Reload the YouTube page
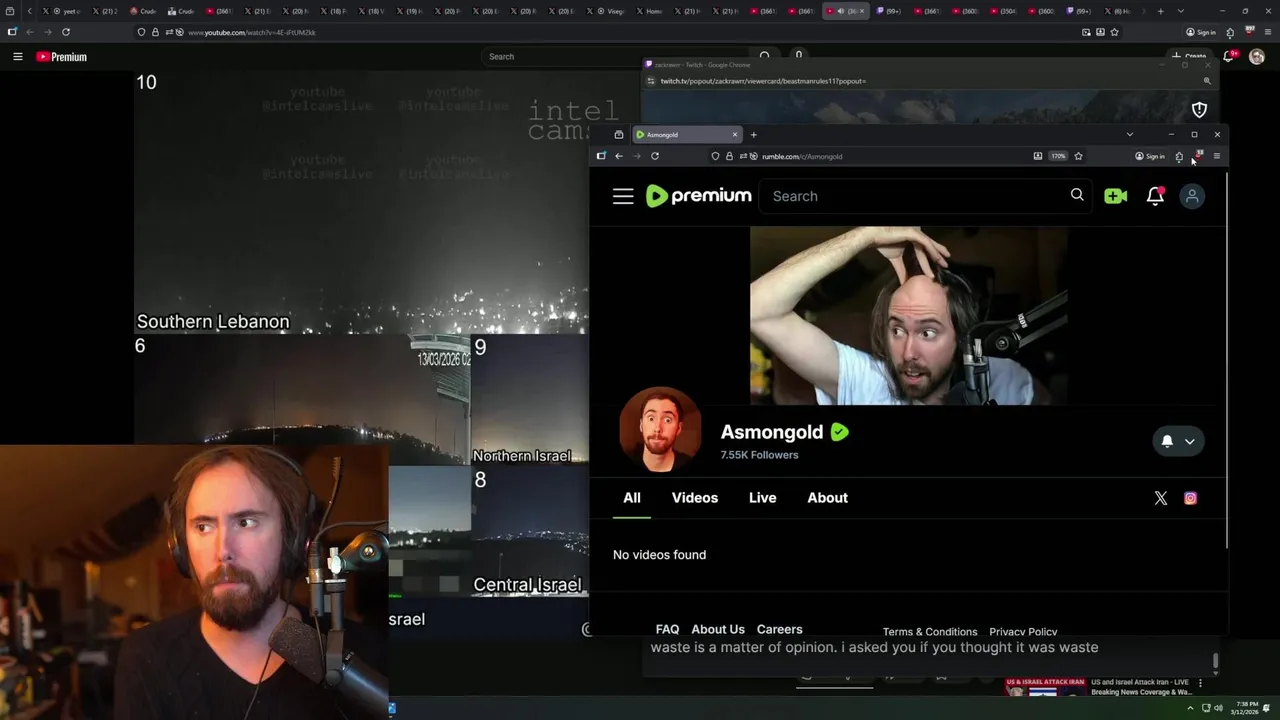The image size is (1280, 720). pos(66,32)
